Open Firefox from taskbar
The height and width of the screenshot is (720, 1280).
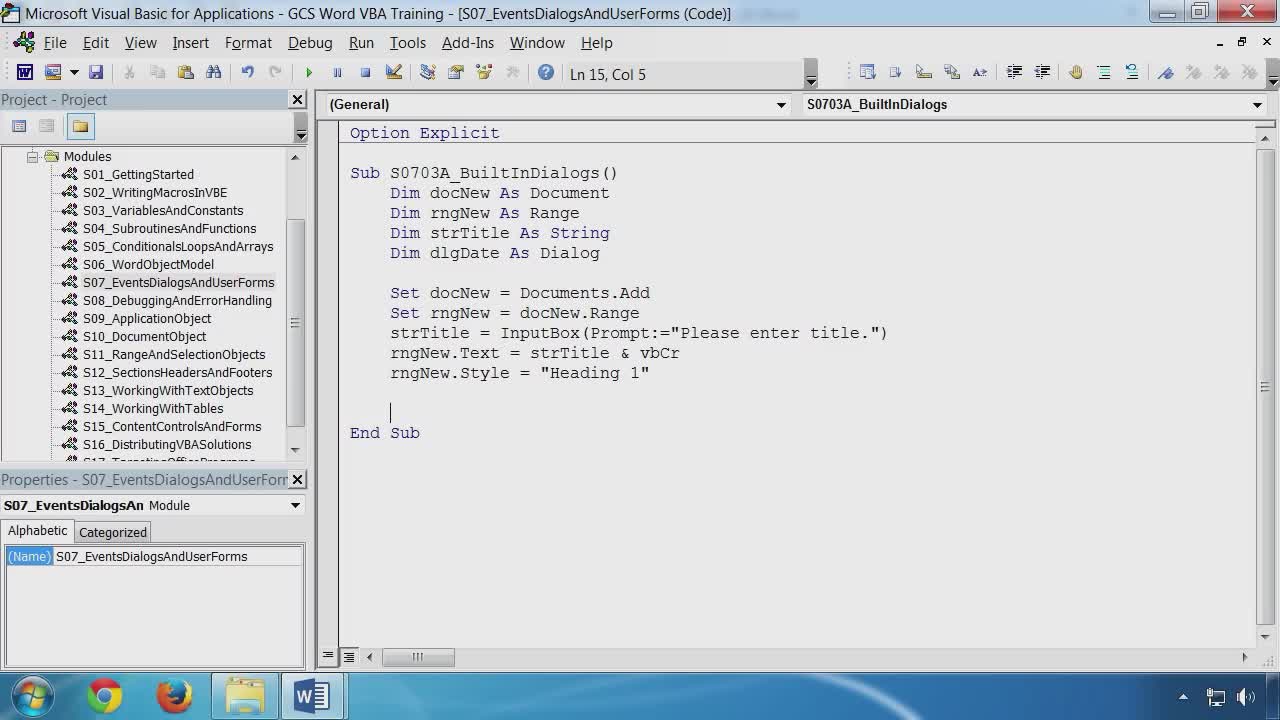point(174,696)
